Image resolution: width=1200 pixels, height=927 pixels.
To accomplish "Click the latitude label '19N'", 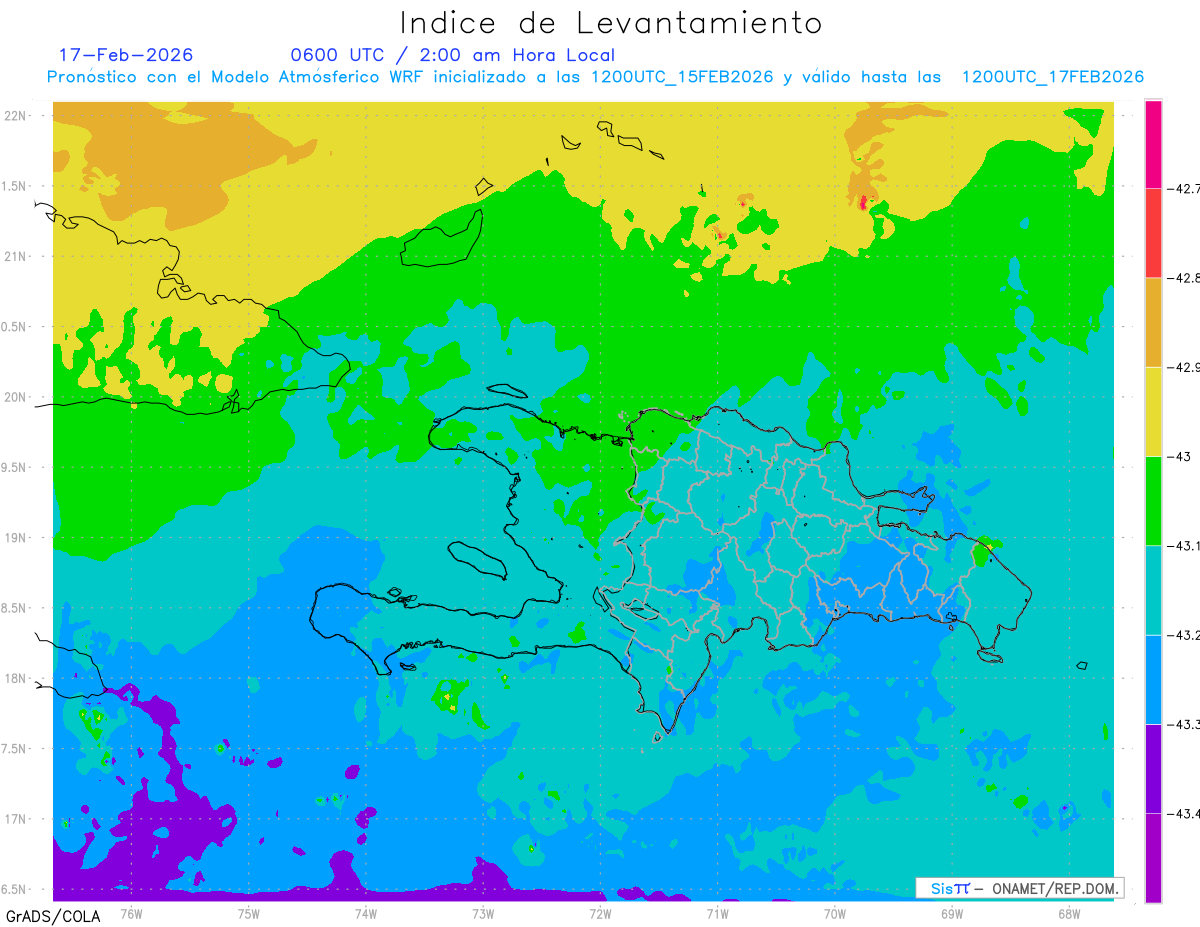I will (17, 537).
